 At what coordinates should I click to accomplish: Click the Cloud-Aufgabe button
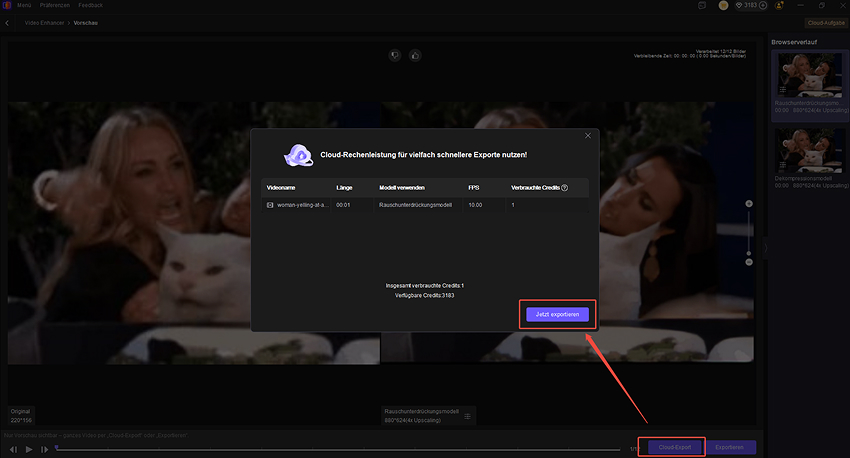[825, 22]
